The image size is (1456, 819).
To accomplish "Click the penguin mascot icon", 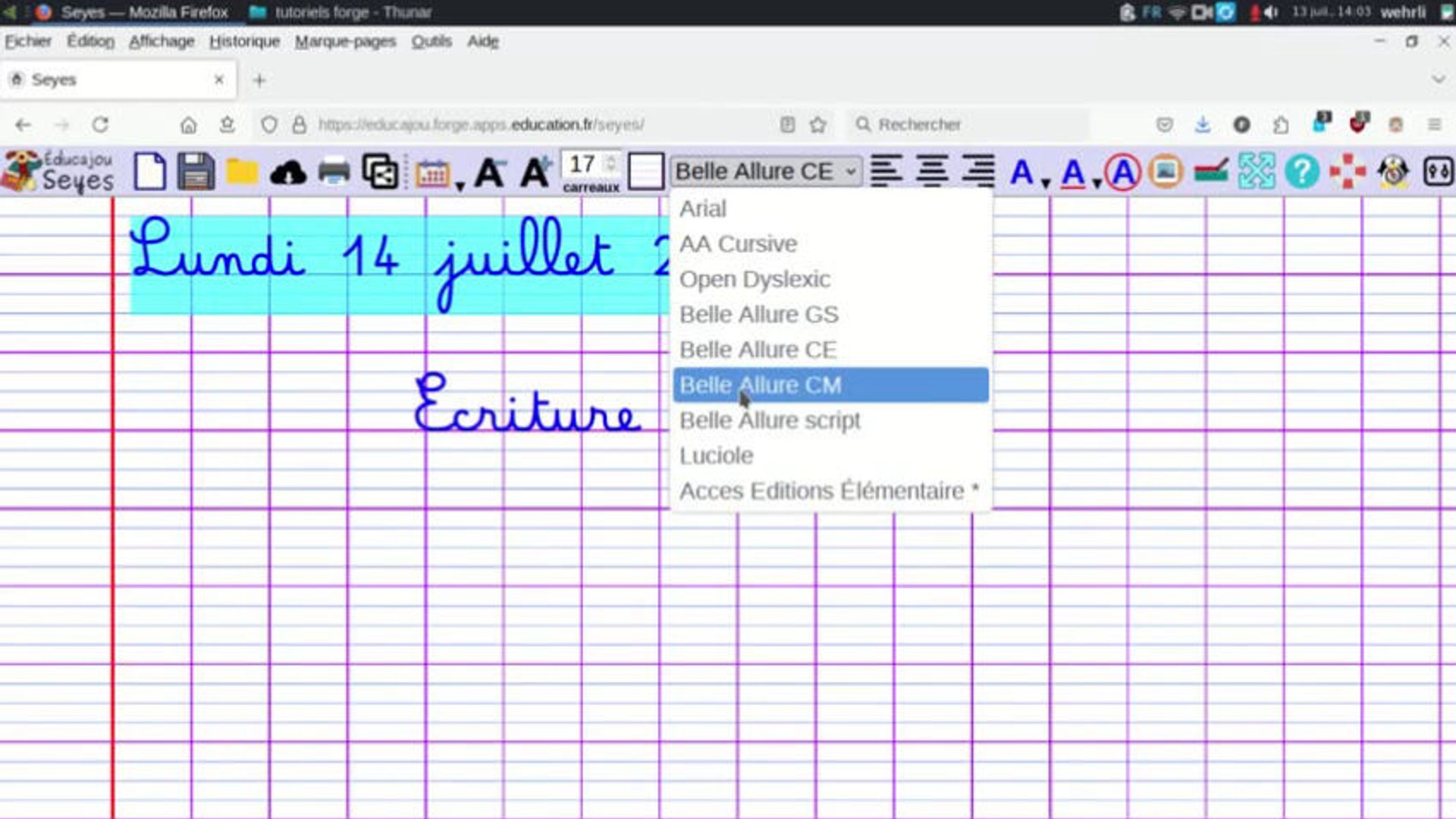I will [1393, 171].
